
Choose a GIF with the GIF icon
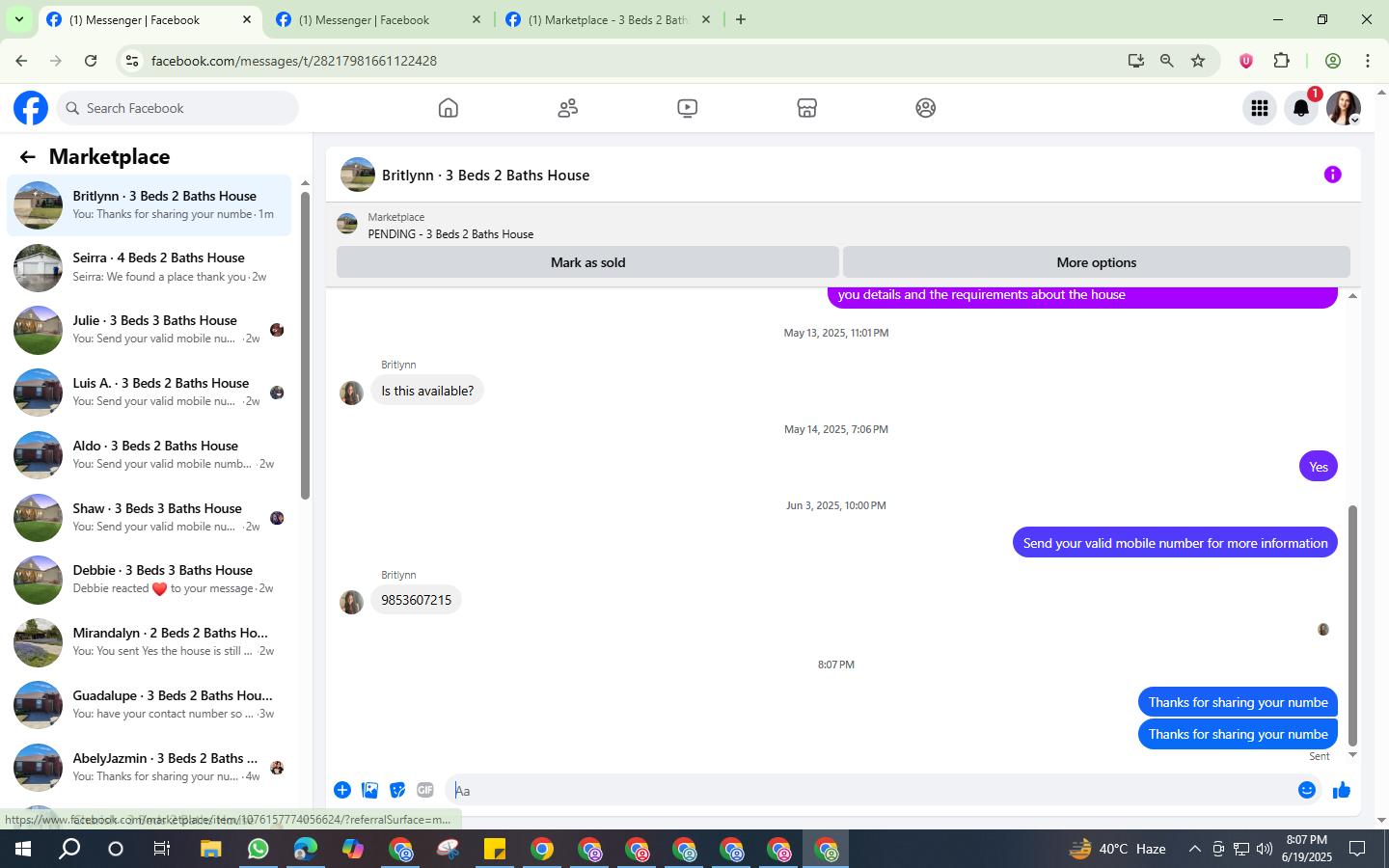coord(425,790)
